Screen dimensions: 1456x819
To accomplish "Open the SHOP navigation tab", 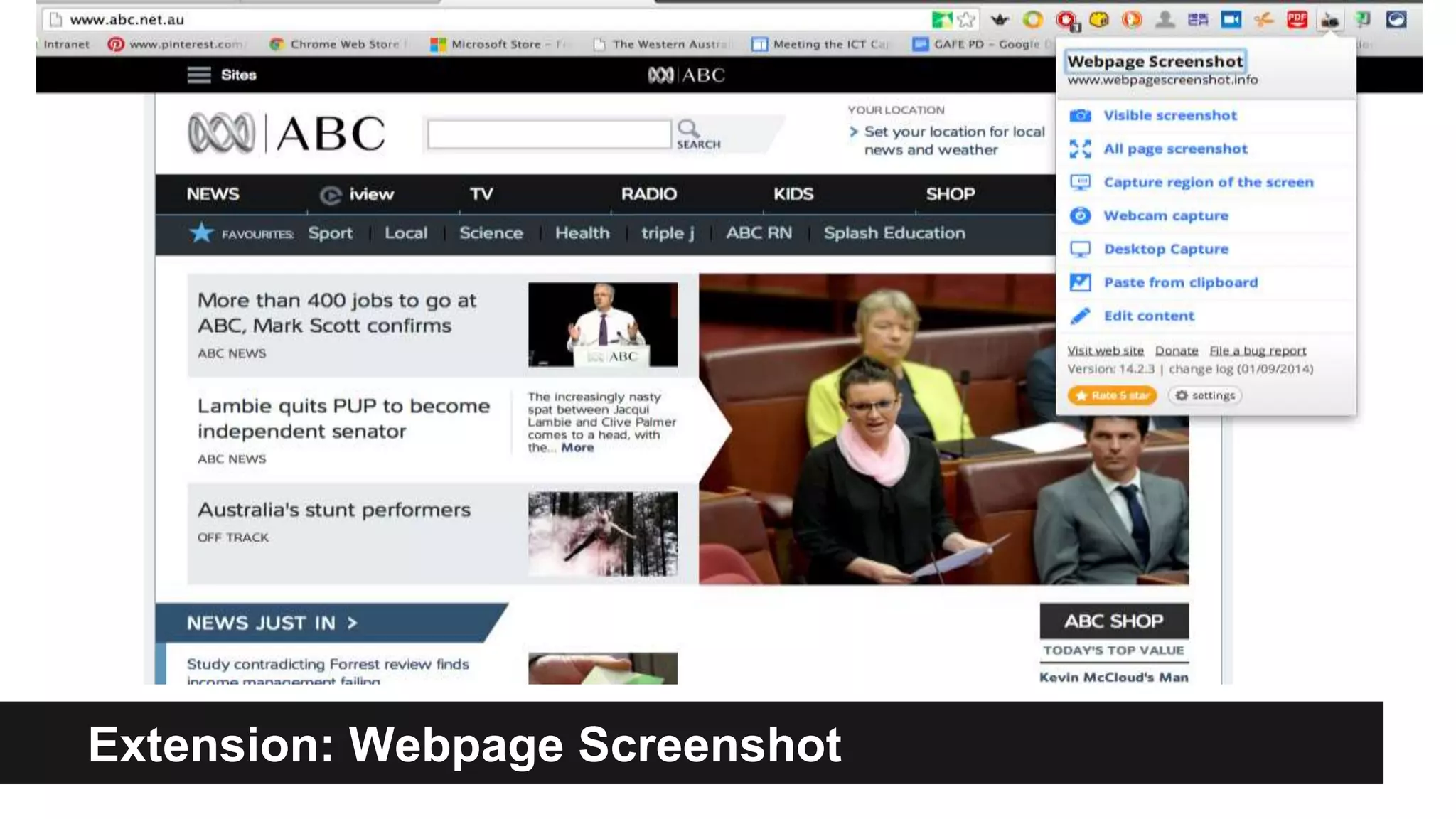I will pyautogui.click(x=950, y=194).
